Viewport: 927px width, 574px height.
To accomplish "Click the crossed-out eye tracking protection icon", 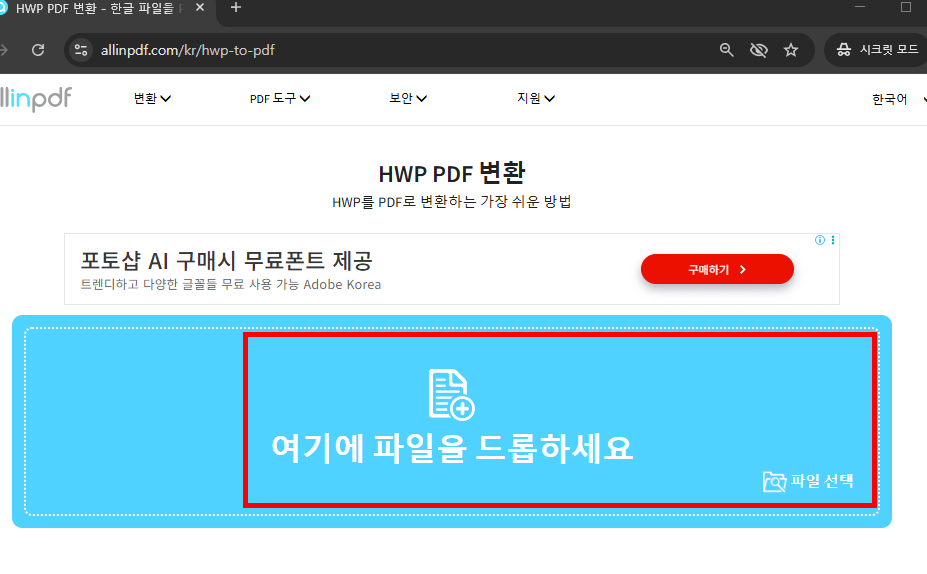I will pos(759,50).
